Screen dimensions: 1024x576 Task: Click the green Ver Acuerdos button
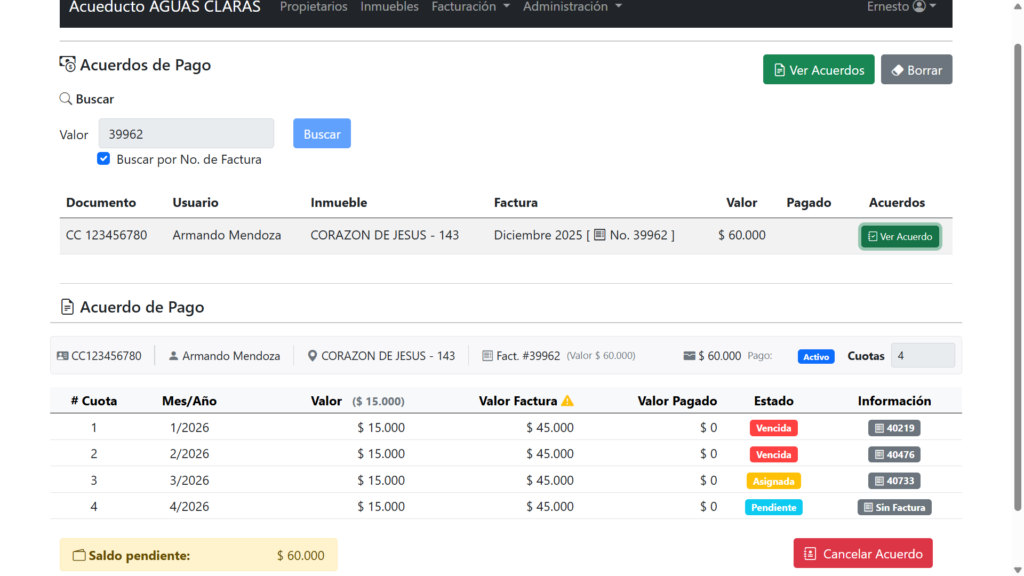(x=818, y=70)
